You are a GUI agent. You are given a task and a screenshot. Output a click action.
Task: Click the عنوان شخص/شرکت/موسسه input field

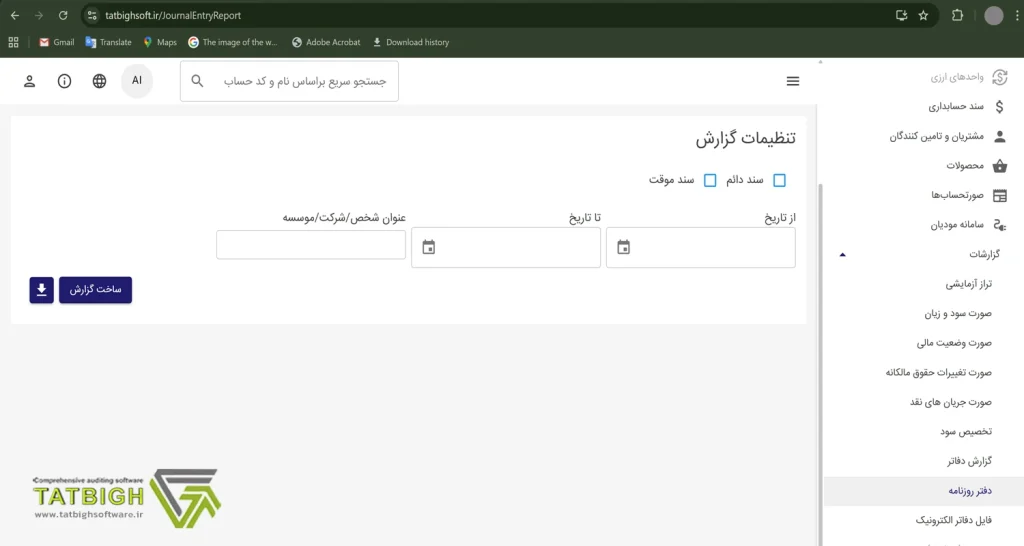click(311, 245)
